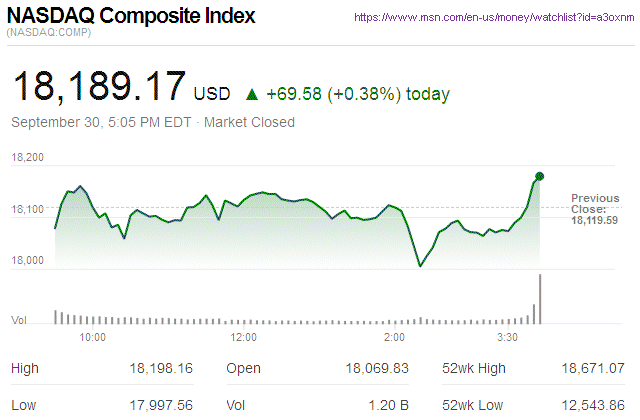Click the 10:00 time axis label

[92, 337]
